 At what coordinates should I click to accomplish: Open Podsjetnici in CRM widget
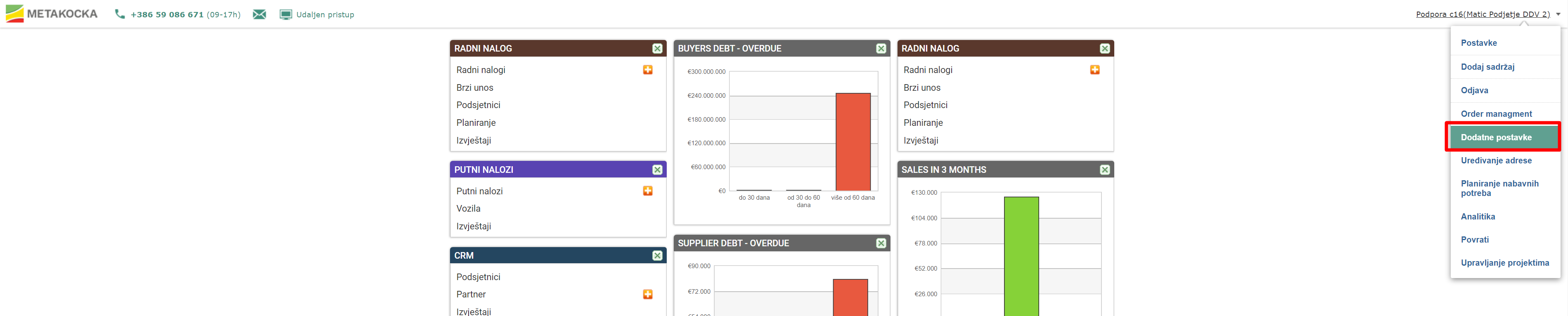pos(478,277)
